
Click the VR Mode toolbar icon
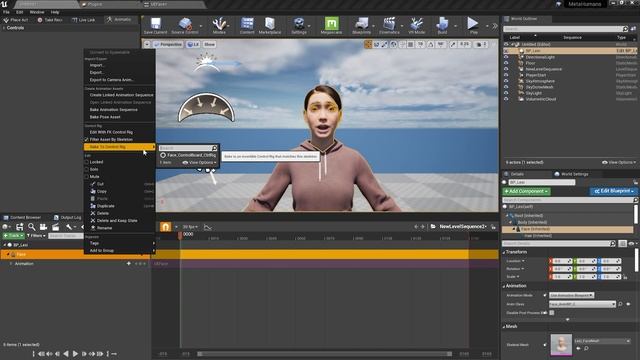pos(417,24)
